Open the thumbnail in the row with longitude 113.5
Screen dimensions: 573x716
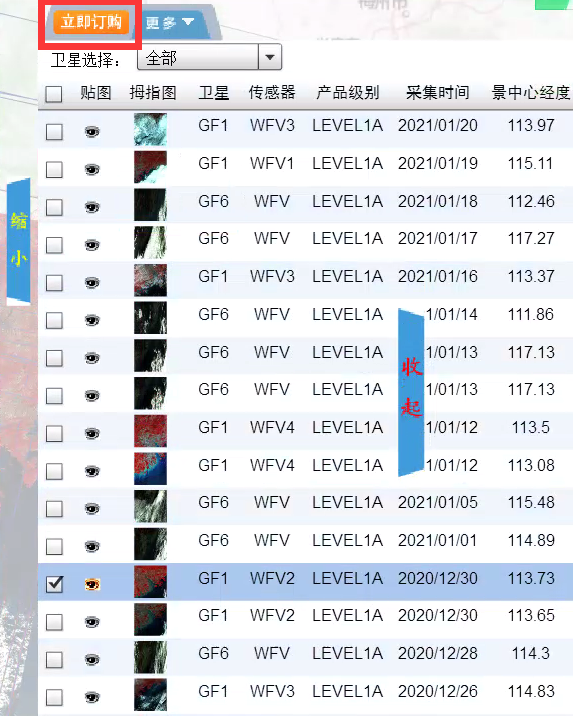150,431
